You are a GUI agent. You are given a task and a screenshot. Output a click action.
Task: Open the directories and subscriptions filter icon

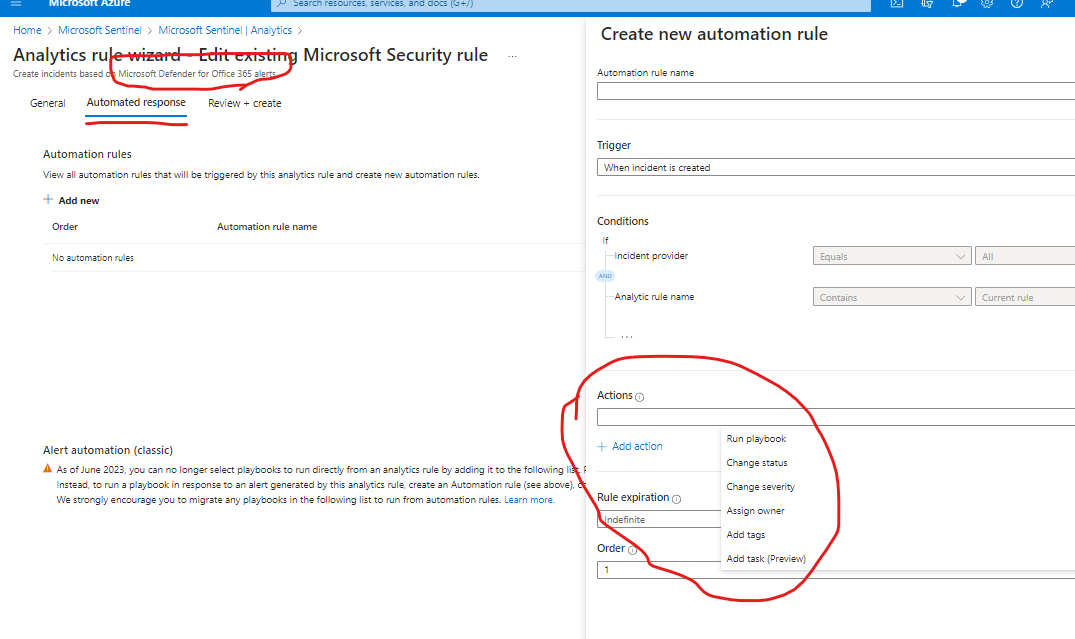point(927,3)
